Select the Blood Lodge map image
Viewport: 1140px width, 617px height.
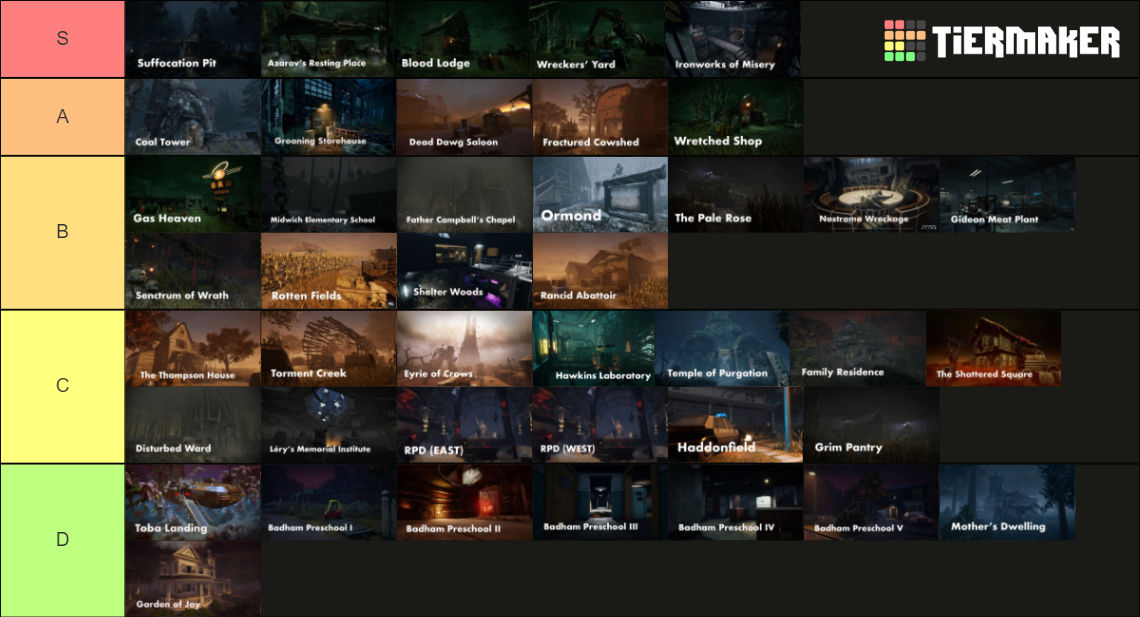click(464, 39)
